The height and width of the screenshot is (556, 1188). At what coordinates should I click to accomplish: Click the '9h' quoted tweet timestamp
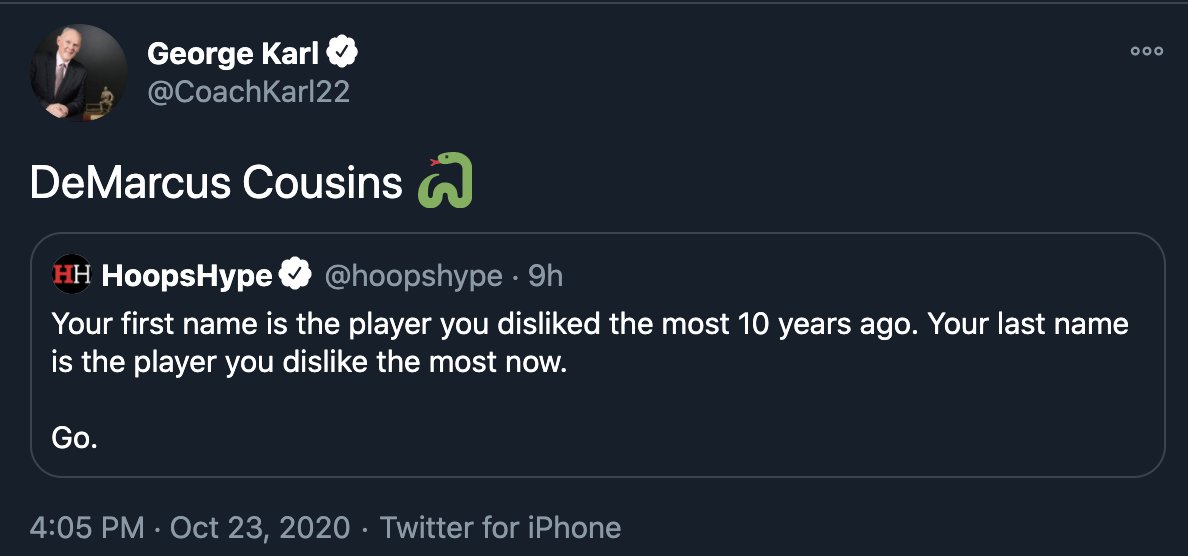(x=546, y=276)
